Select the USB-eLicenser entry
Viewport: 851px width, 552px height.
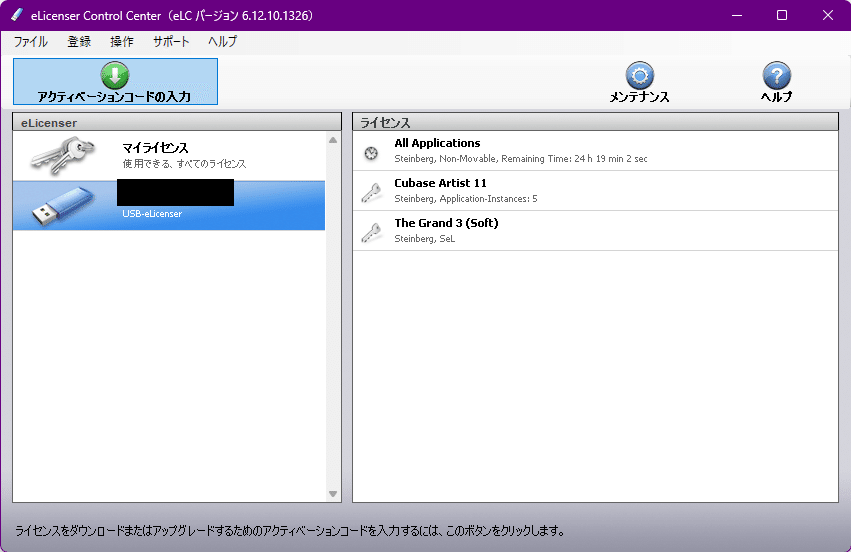tap(169, 205)
